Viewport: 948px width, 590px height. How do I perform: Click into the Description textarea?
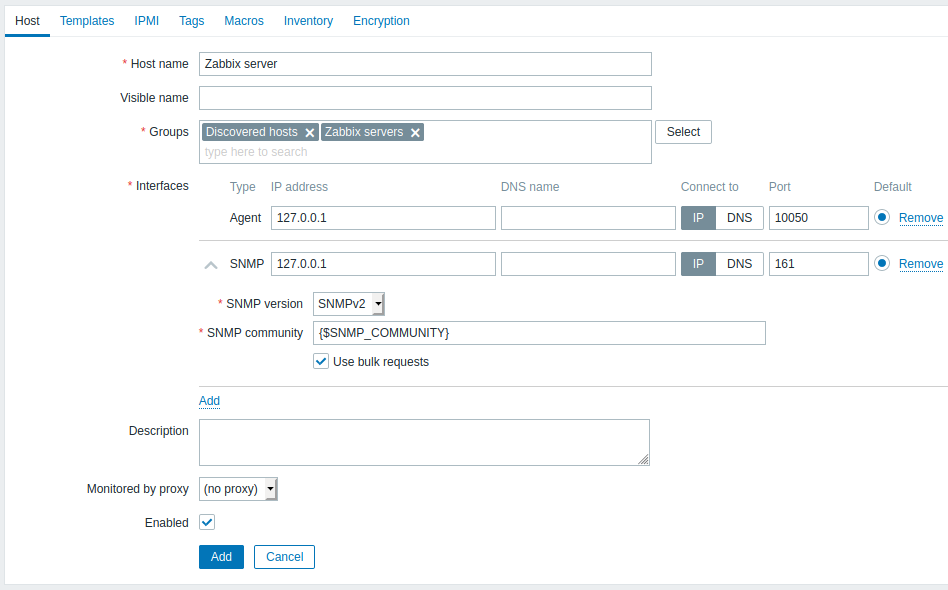coord(424,442)
